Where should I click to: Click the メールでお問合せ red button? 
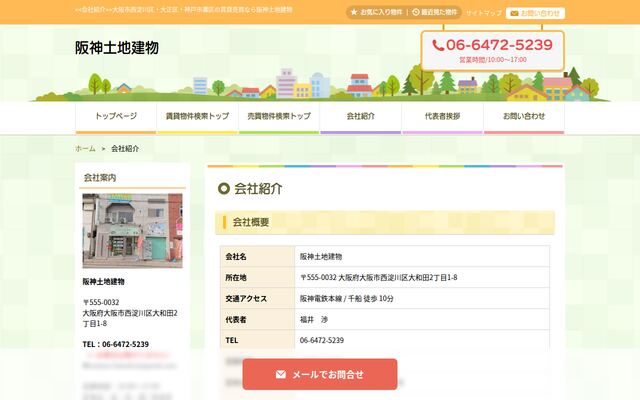click(320, 374)
